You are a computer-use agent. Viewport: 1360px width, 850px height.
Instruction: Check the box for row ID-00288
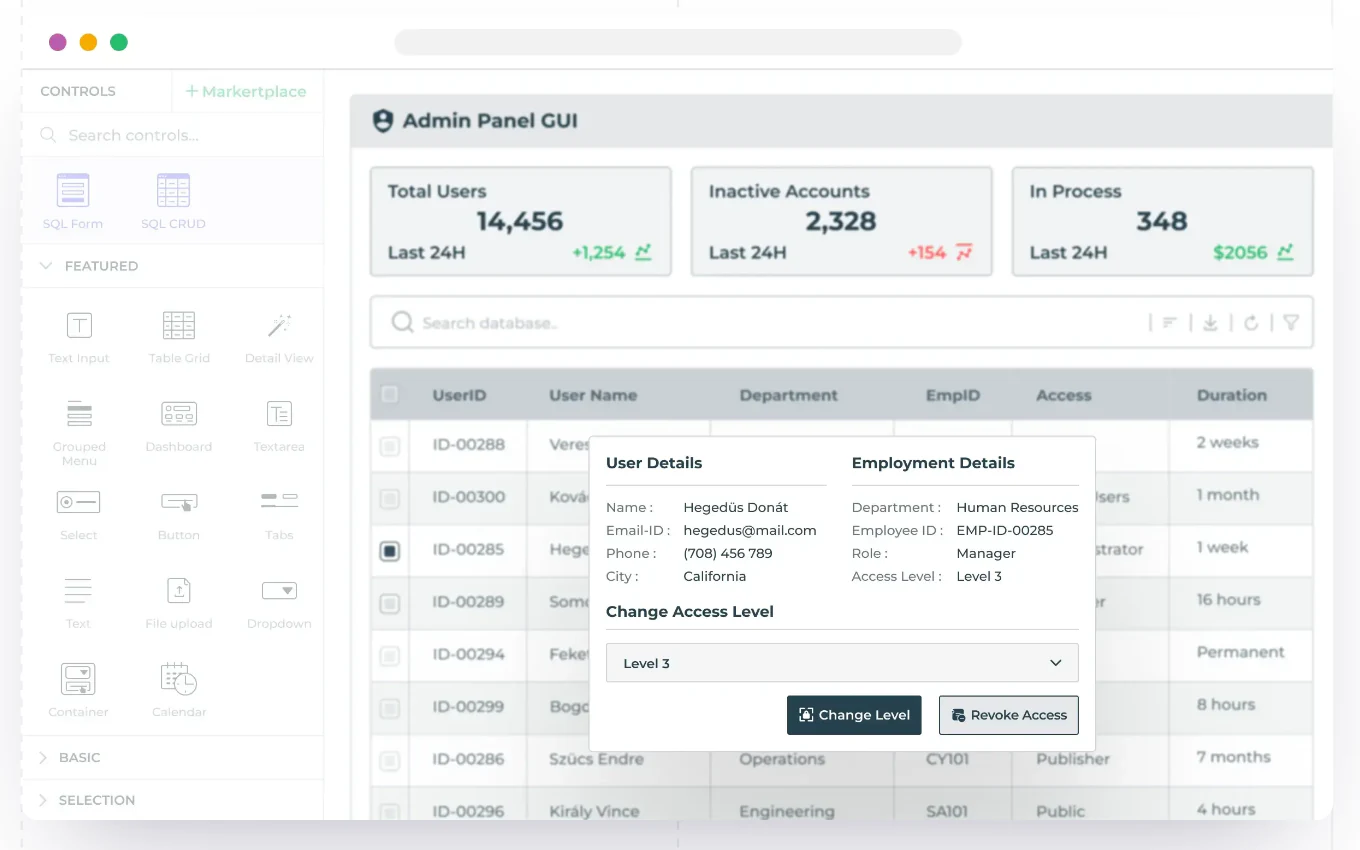(390, 447)
